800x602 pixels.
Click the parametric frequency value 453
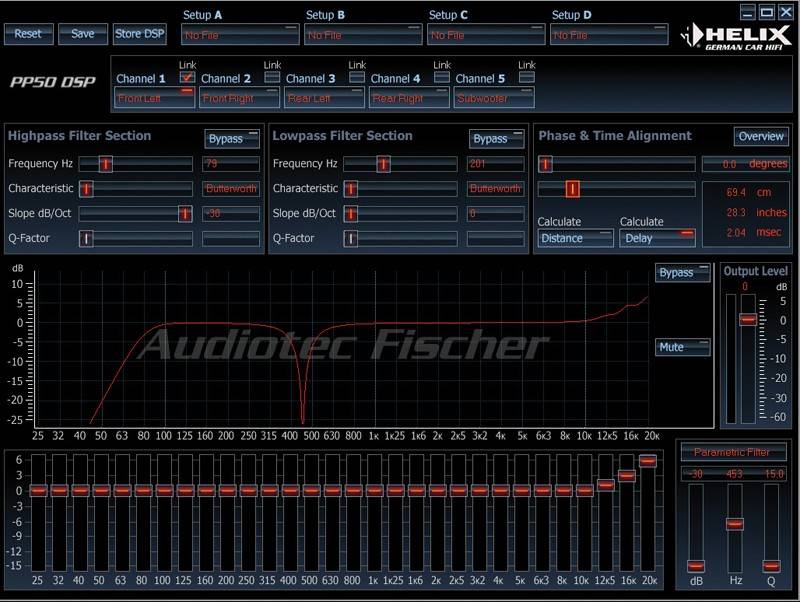[x=735, y=474]
